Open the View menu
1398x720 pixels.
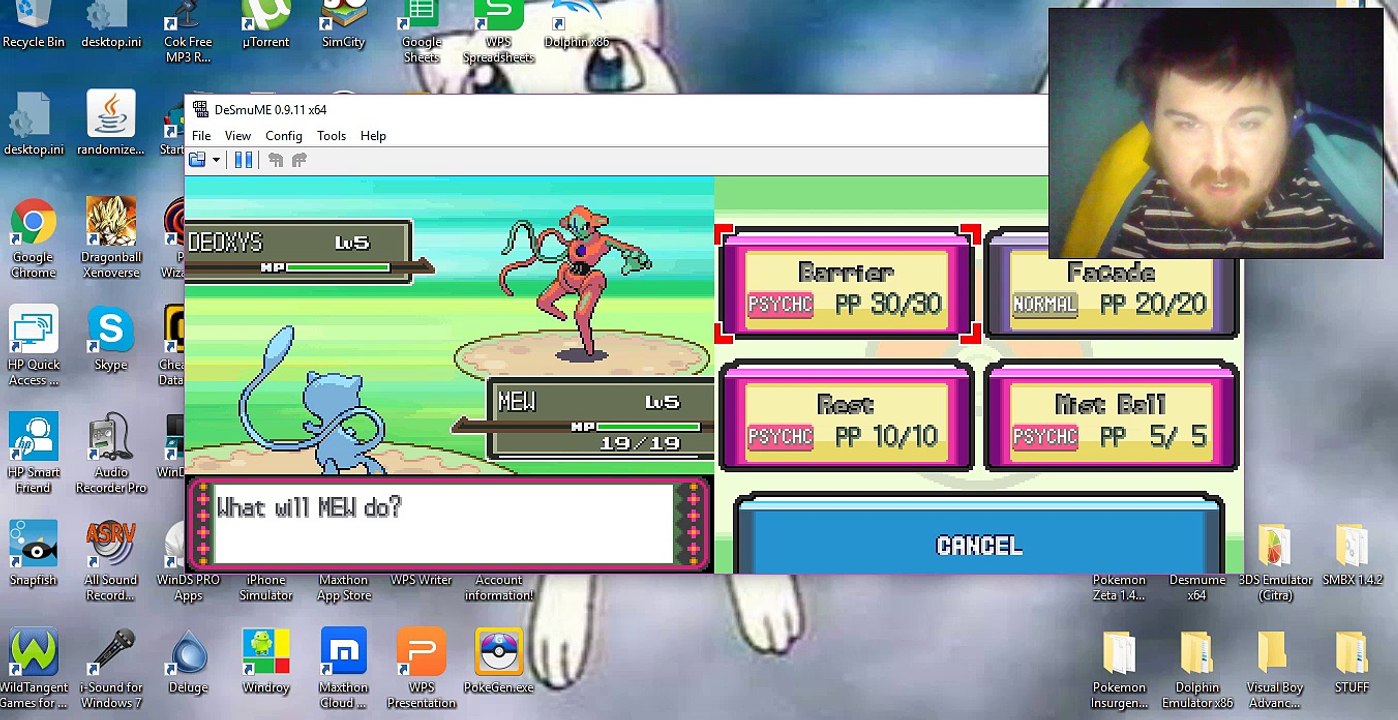tap(238, 136)
